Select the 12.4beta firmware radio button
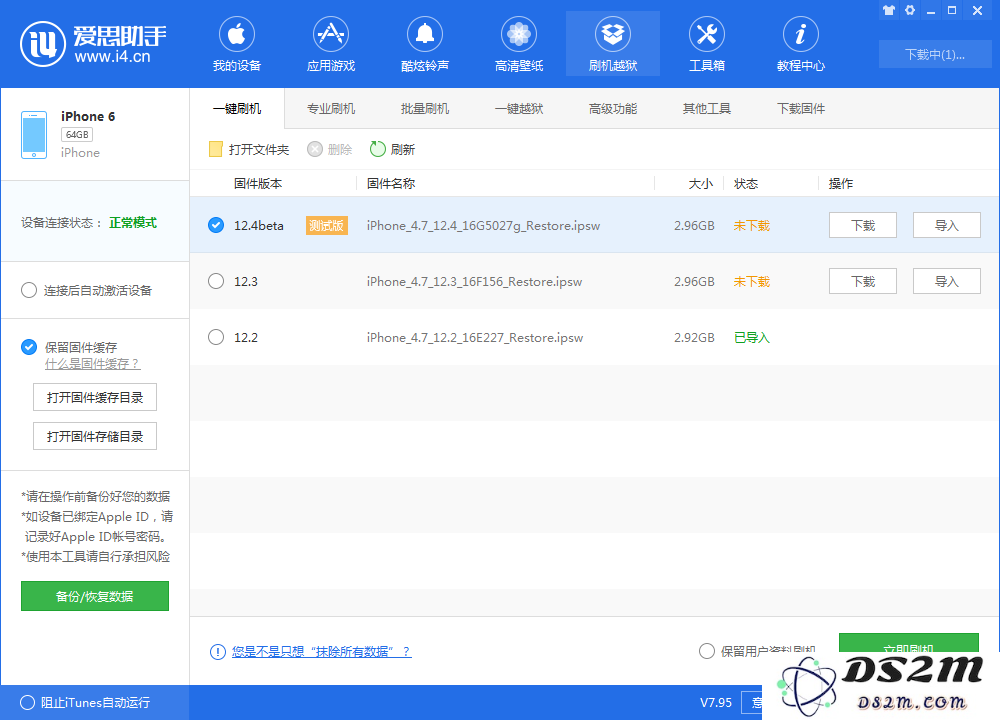This screenshot has height=720, width=1000. 216,225
